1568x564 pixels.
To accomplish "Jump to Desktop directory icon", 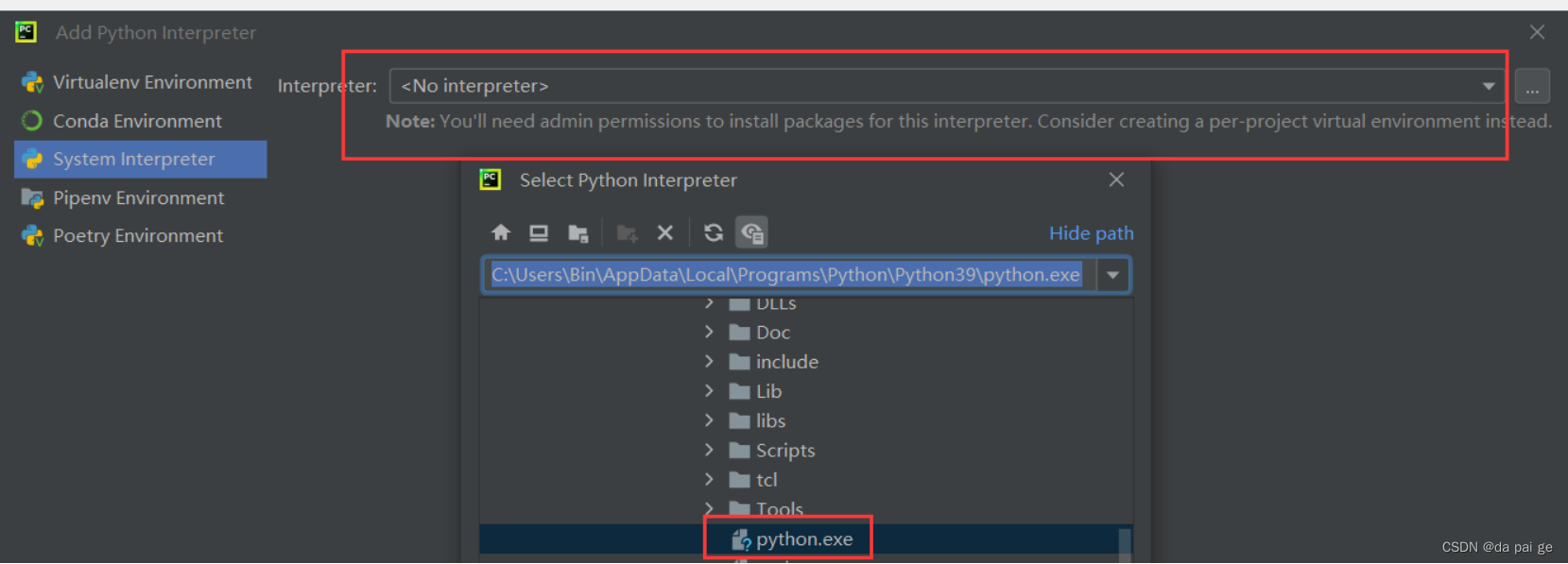I will (x=539, y=232).
